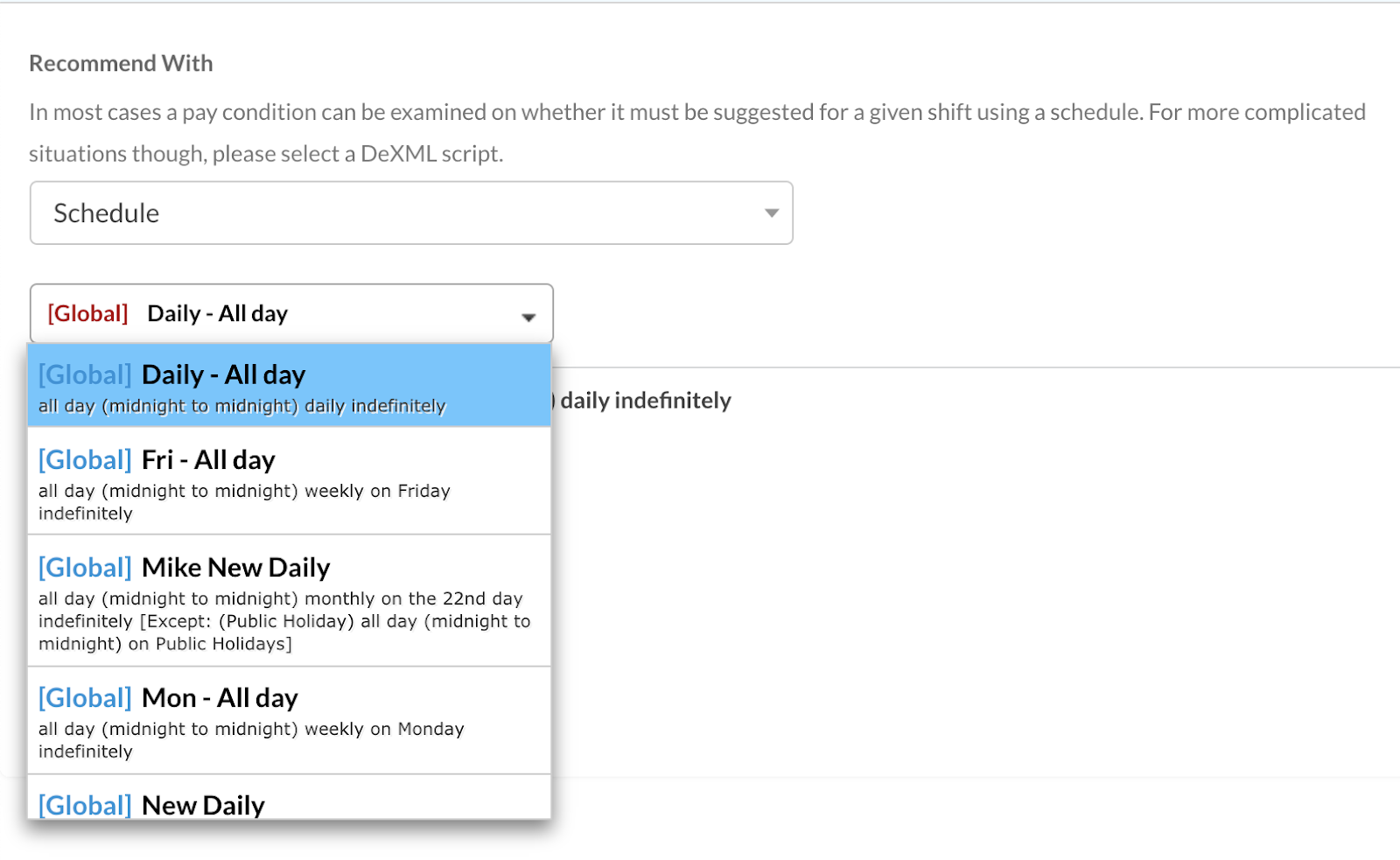Screen dimensions: 1400x860
Task: Click the "daily indefinitely" summary text
Action: (646, 401)
